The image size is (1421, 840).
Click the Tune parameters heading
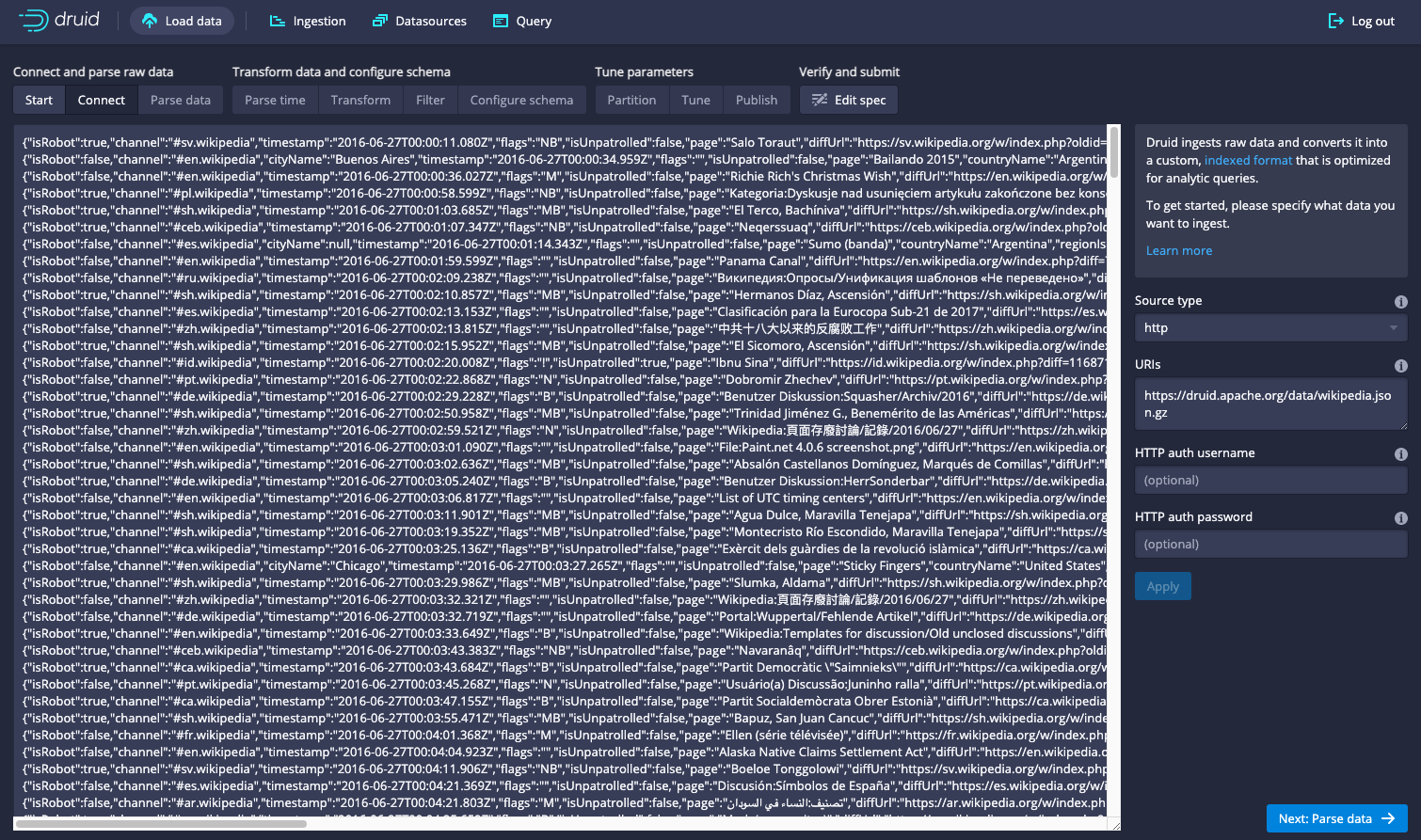(644, 71)
